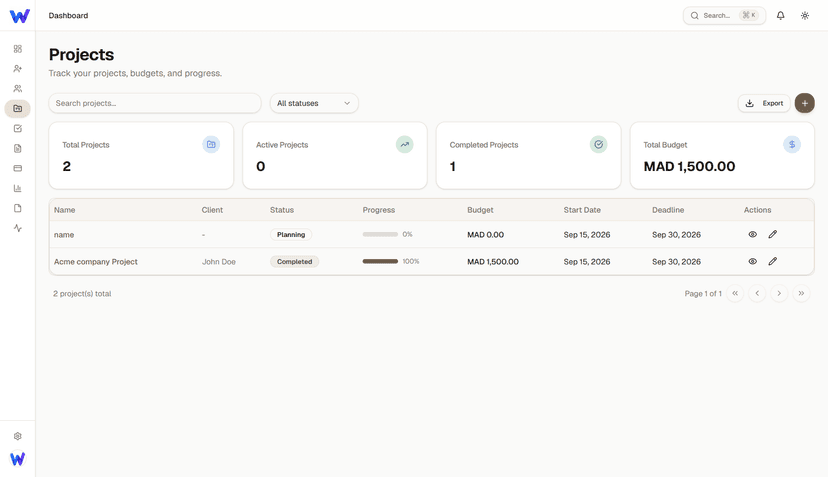The width and height of the screenshot is (828, 477).
Task: Open the invoices document sidebar icon
Action: [x=17, y=148]
